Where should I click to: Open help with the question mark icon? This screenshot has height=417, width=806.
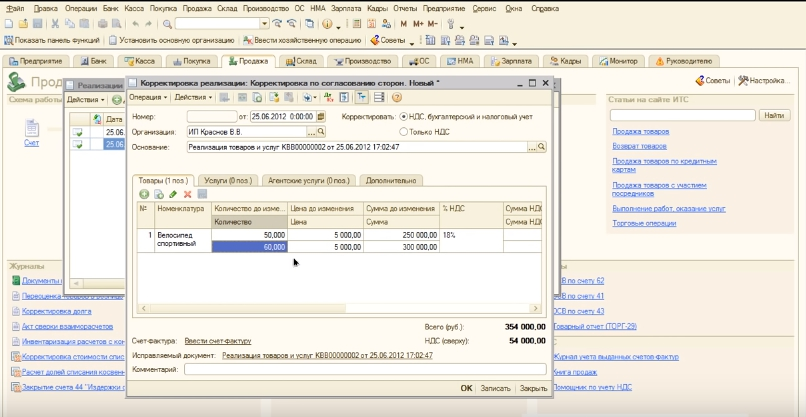(396, 97)
